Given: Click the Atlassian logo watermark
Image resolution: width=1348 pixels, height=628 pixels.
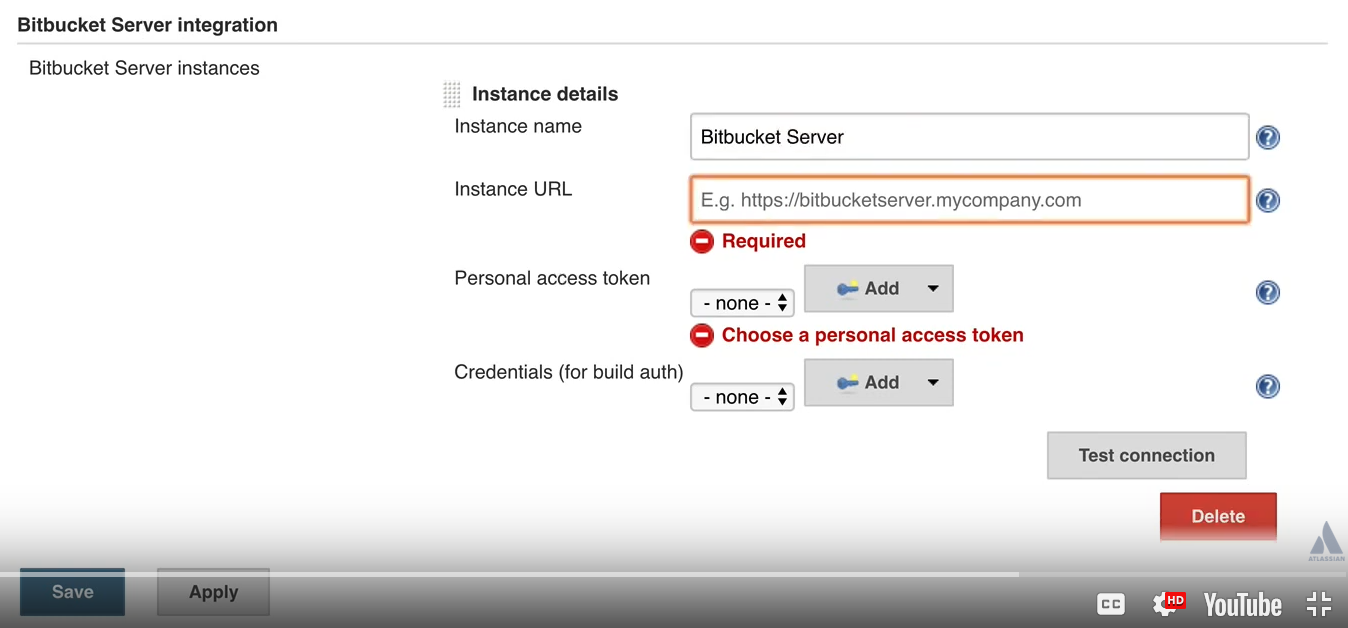Looking at the screenshot, I should coord(1326,542).
